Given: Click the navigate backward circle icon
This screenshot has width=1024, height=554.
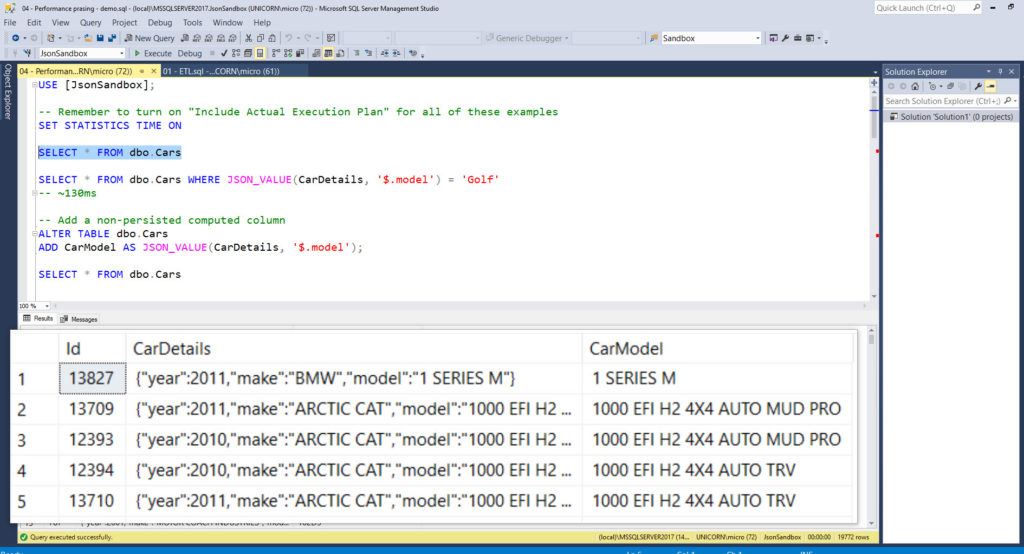Looking at the screenshot, I should pos(16,38).
